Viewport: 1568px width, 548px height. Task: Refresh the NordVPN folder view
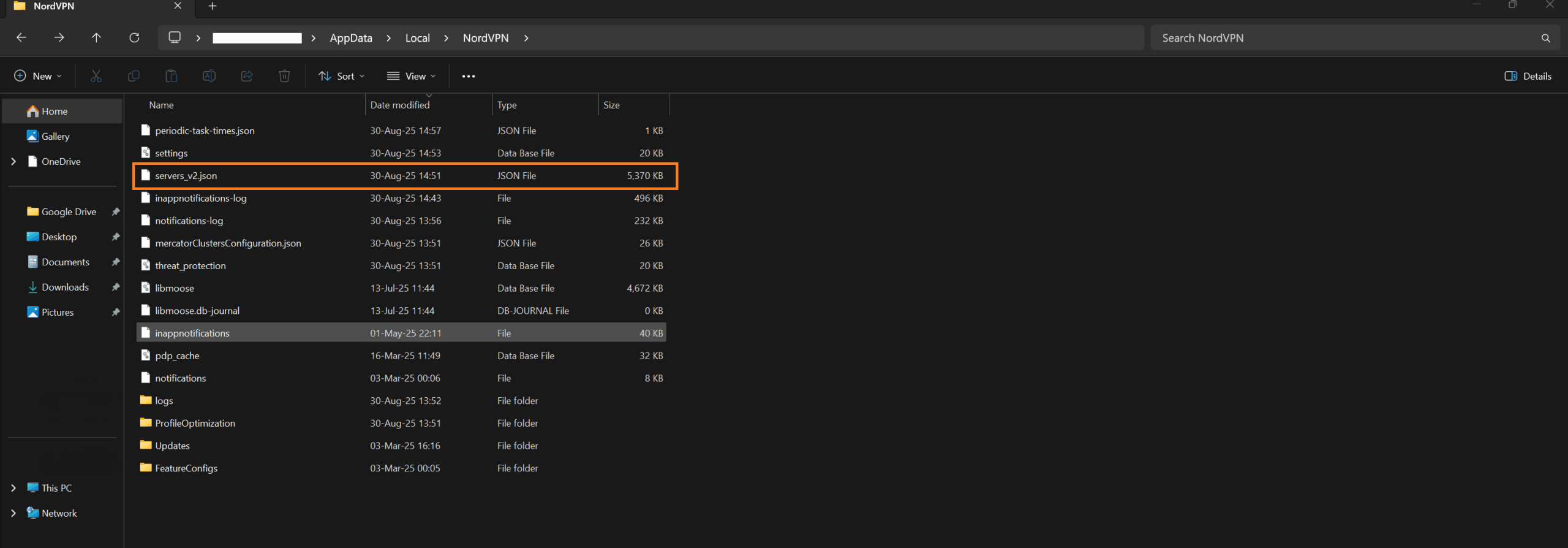tap(134, 38)
